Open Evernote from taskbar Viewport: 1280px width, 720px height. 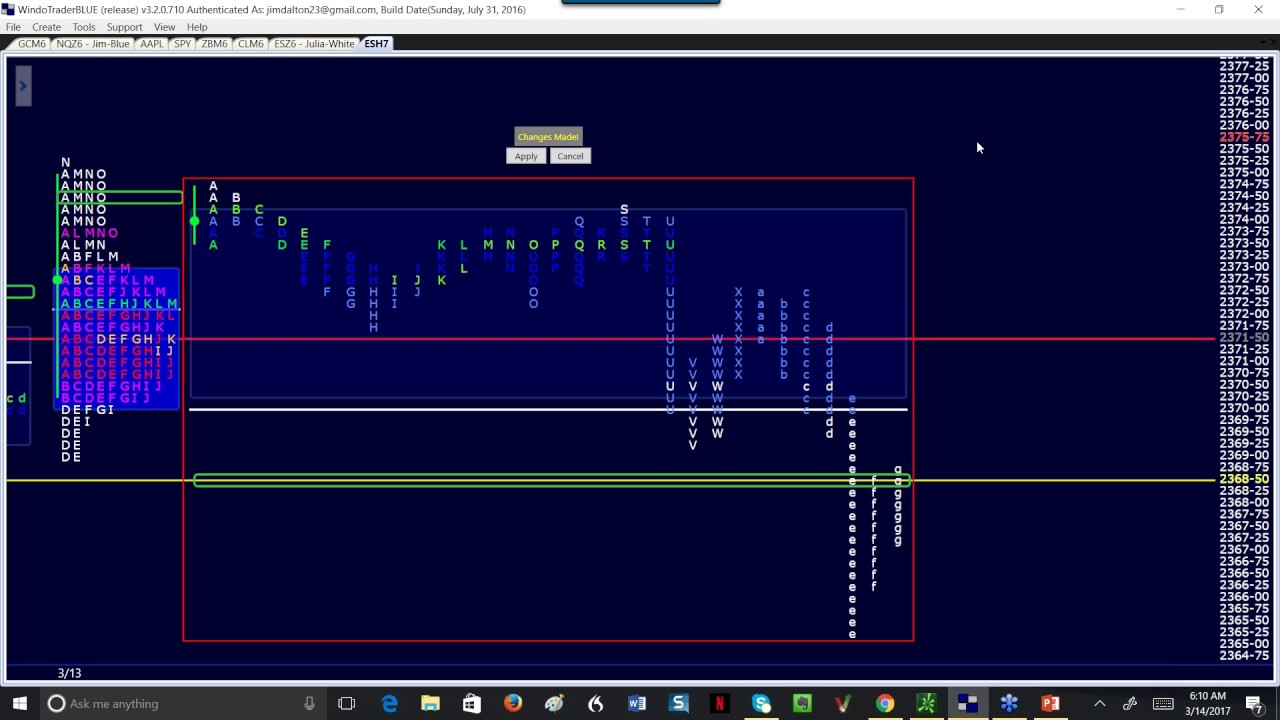pos(802,704)
